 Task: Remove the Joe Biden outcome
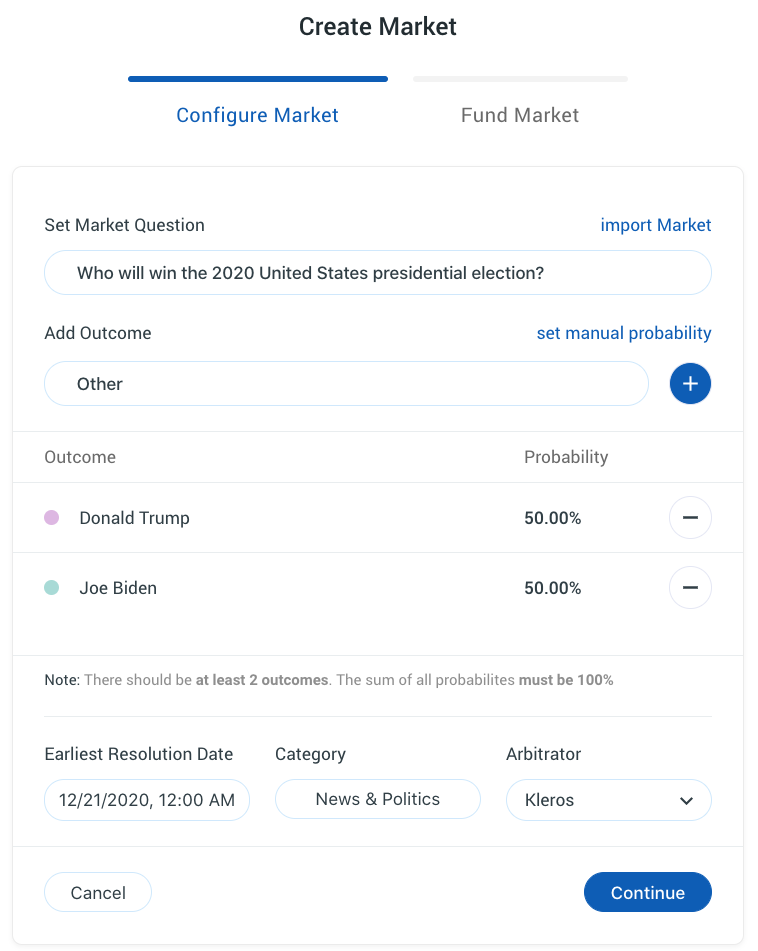(x=690, y=588)
